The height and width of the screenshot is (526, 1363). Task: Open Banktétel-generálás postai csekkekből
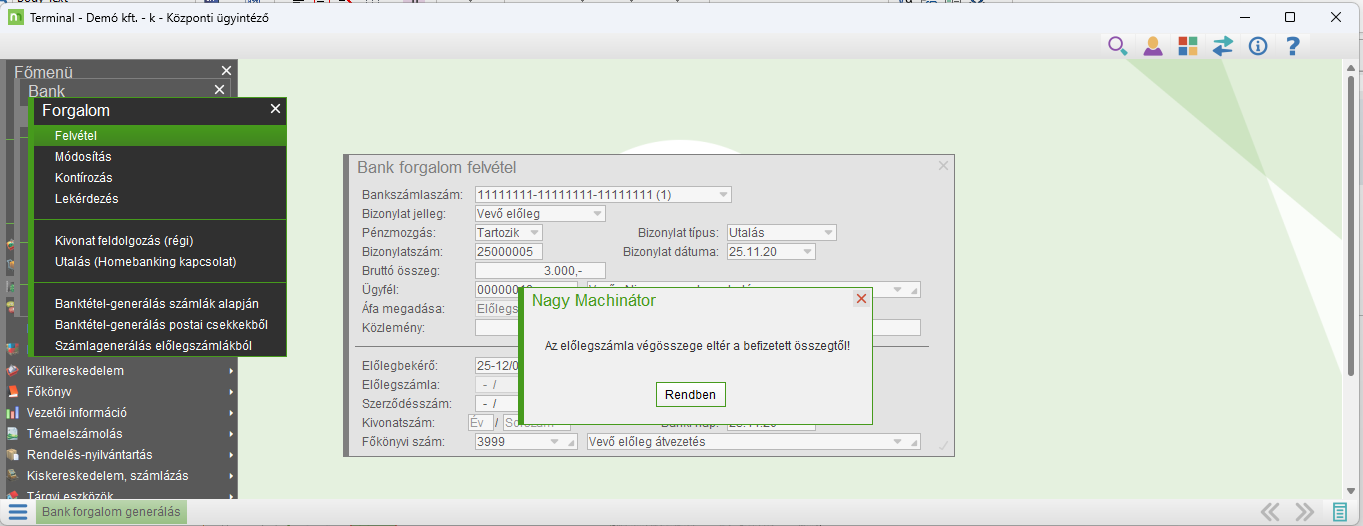160,324
